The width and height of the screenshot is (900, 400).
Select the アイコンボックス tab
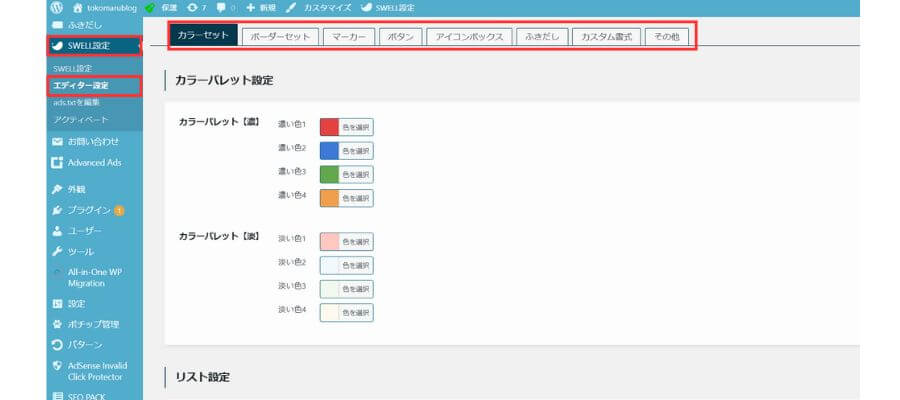coord(469,37)
